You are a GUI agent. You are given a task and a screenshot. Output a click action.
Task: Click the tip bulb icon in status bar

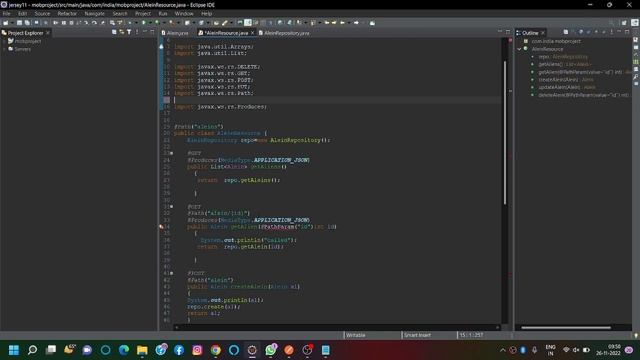click(x=636, y=336)
